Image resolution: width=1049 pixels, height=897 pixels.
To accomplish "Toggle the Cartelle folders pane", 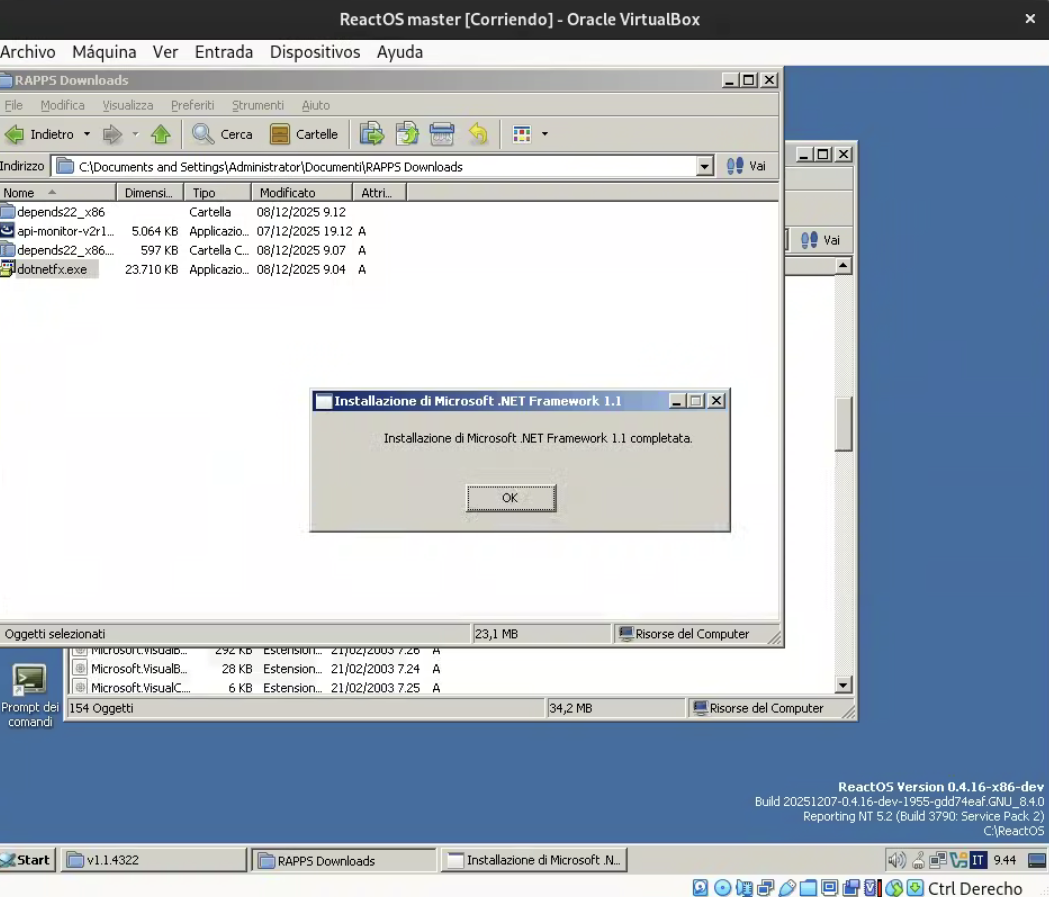I will coord(304,134).
